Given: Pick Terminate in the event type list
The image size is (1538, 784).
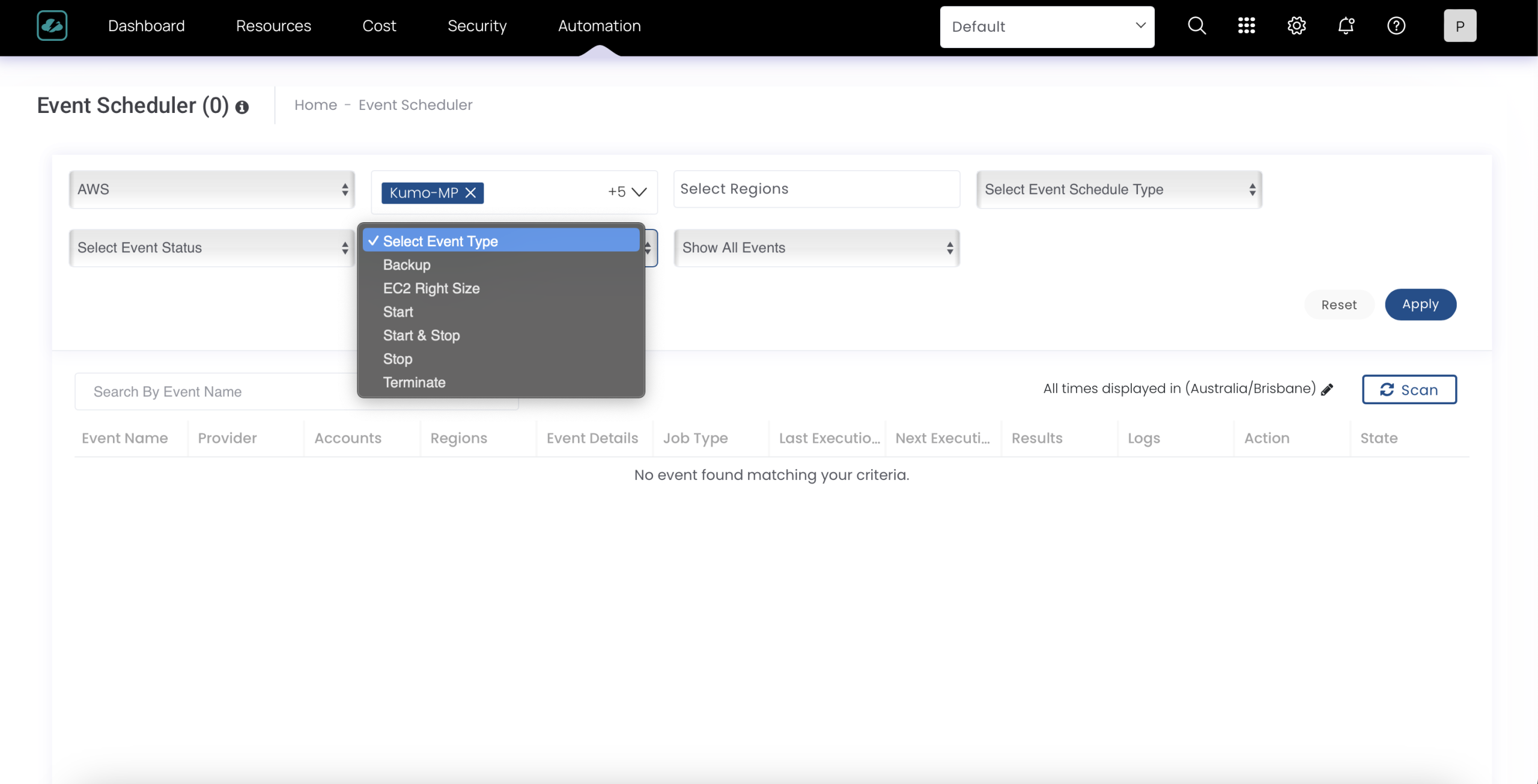Looking at the screenshot, I should 414,383.
